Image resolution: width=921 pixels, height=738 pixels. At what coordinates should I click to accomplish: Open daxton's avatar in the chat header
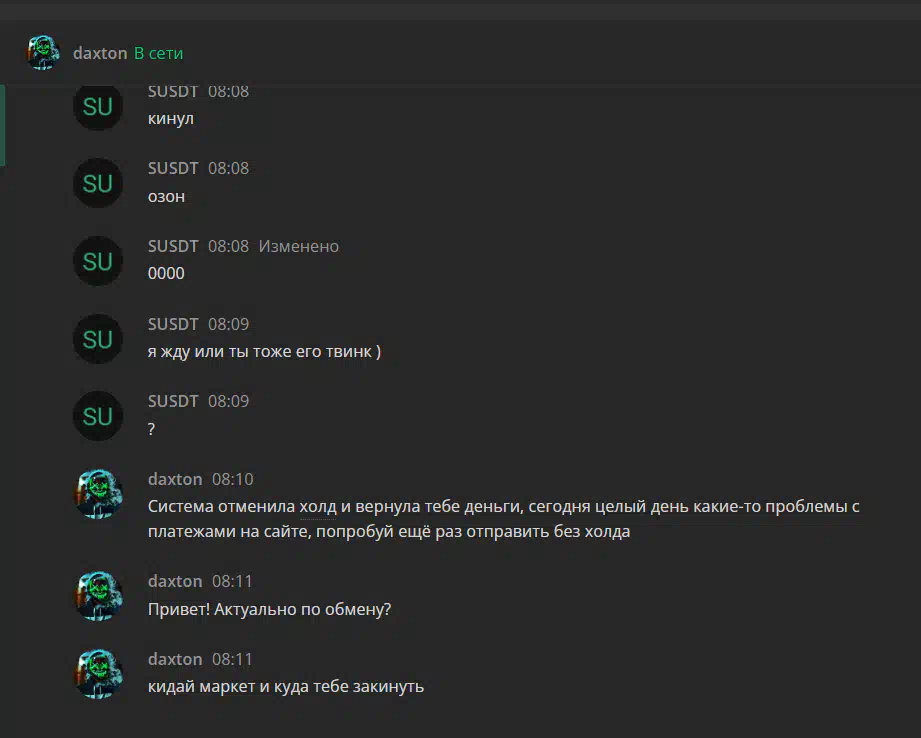tap(43, 53)
